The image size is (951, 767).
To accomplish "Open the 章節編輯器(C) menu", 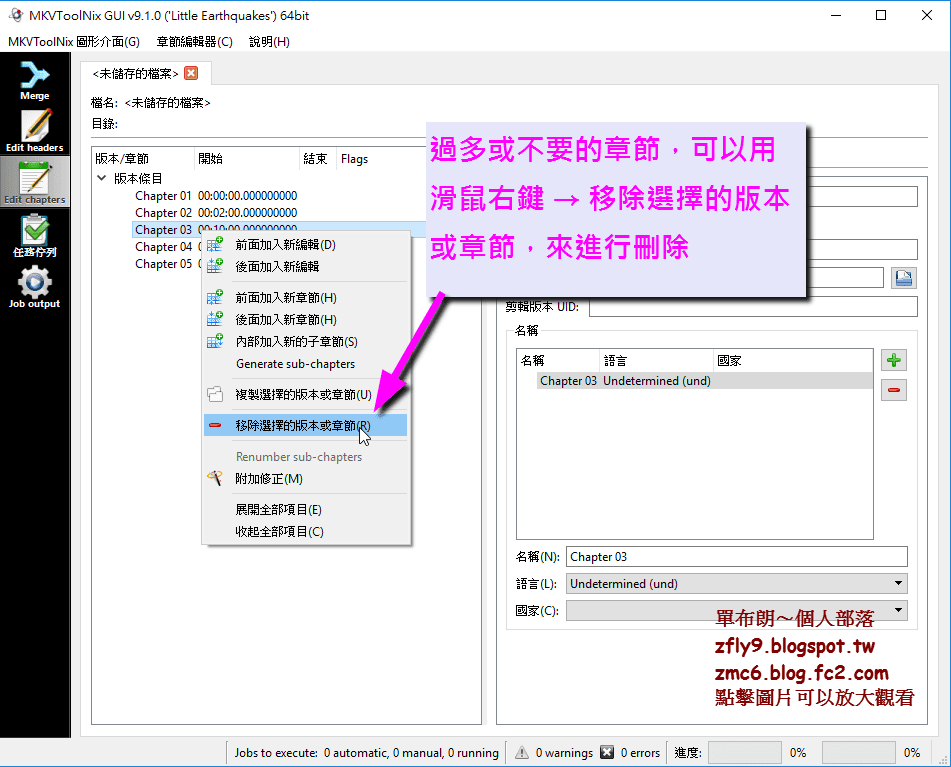I will pos(195,42).
